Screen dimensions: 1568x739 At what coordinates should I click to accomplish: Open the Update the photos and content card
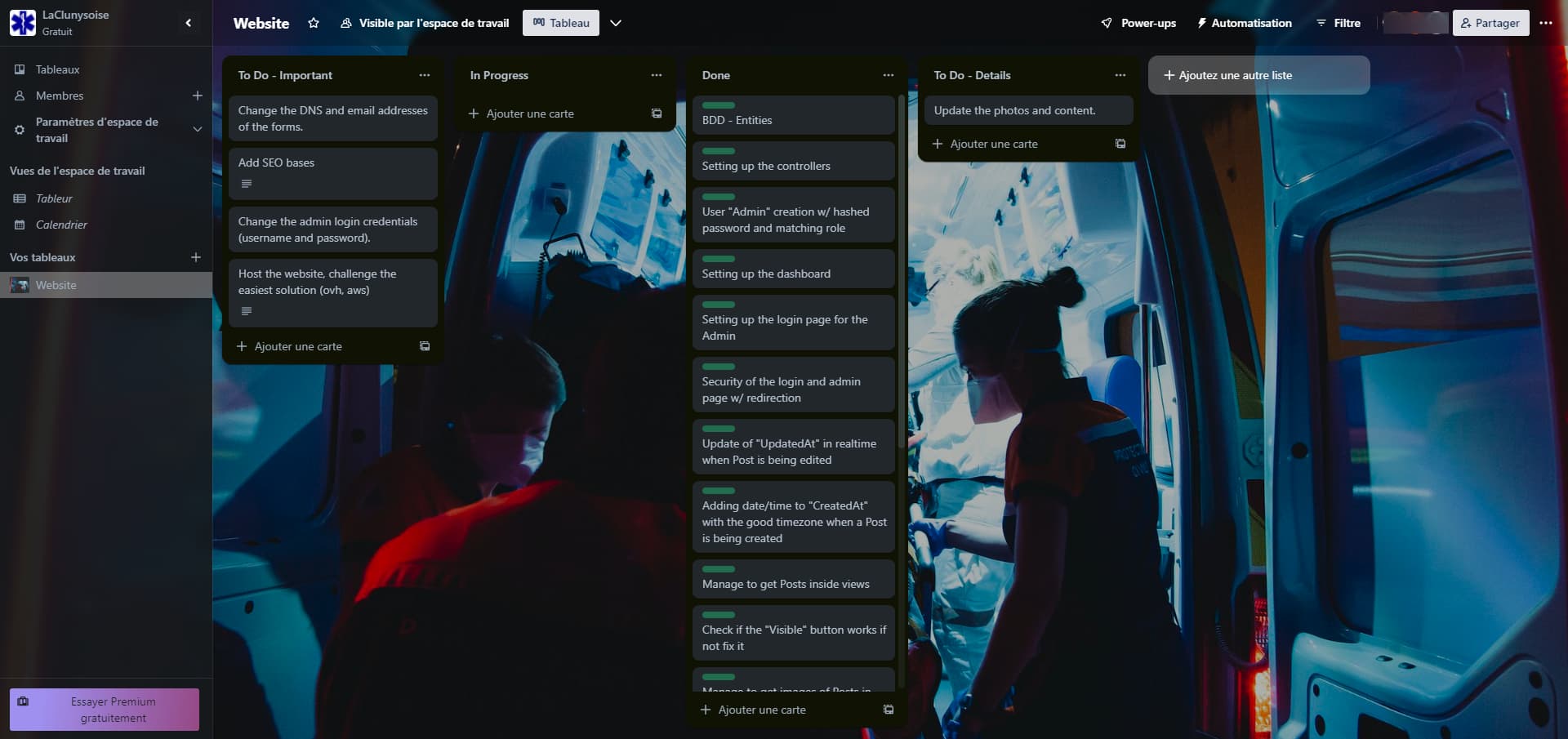click(x=1029, y=110)
